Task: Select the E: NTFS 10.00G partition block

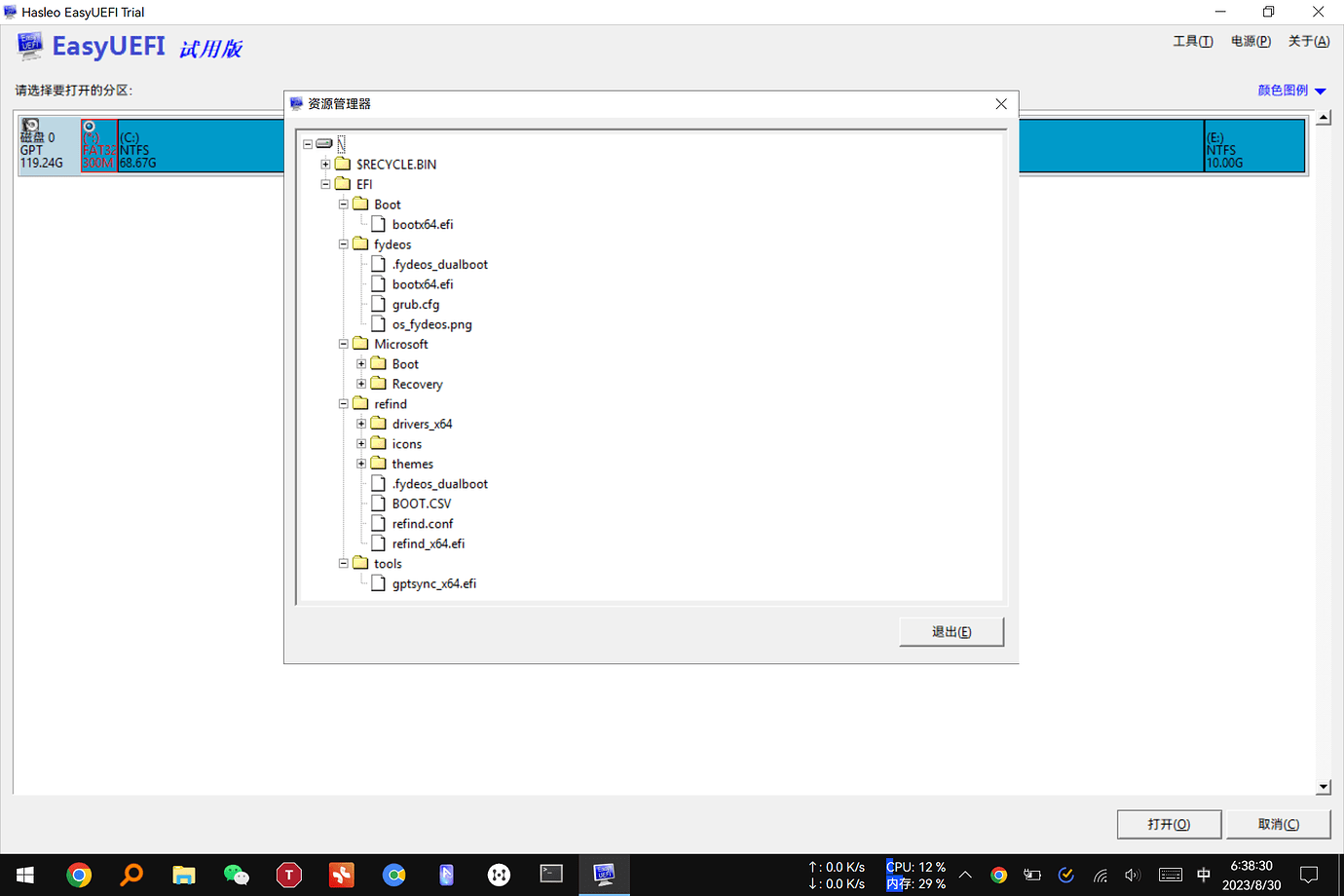Action: pos(1253,147)
